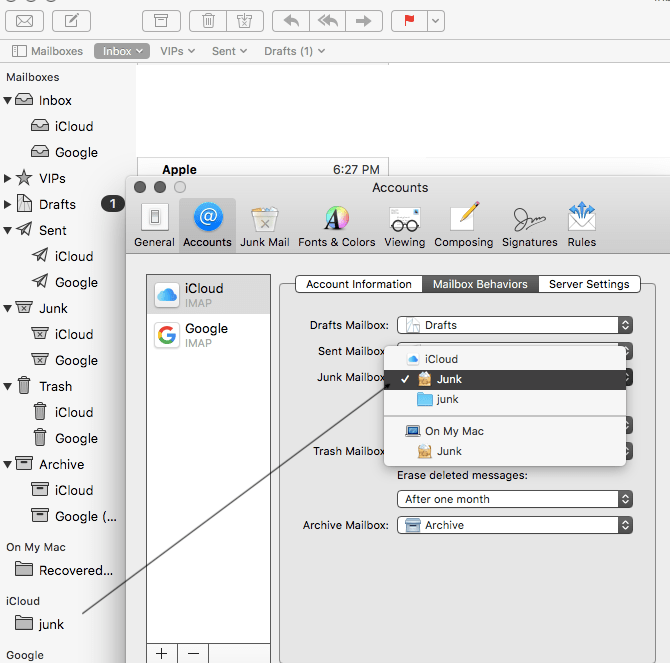Image resolution: width=670 pixels, height=663 pixels.
Task: Open Rules preferences pane
Action: [x=582, y=225]
